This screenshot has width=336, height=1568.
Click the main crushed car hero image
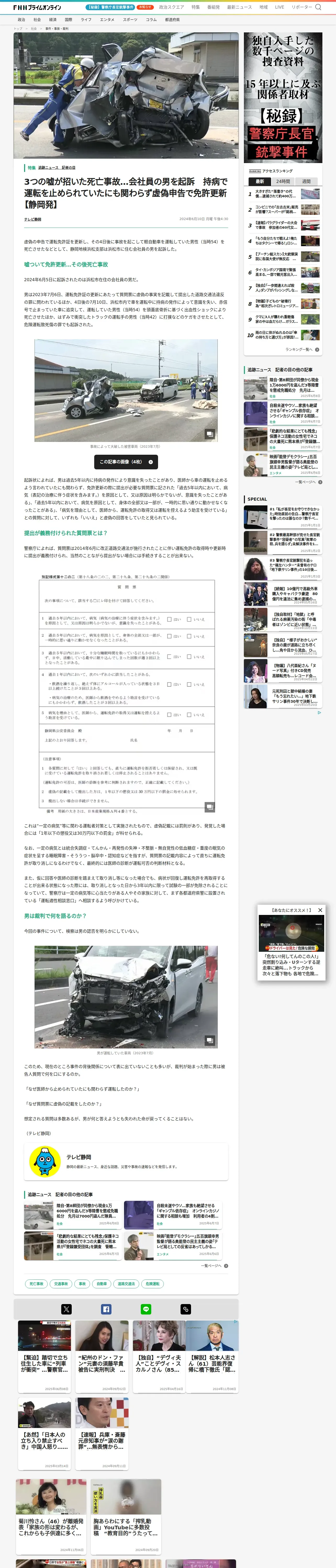coord(126,96)
